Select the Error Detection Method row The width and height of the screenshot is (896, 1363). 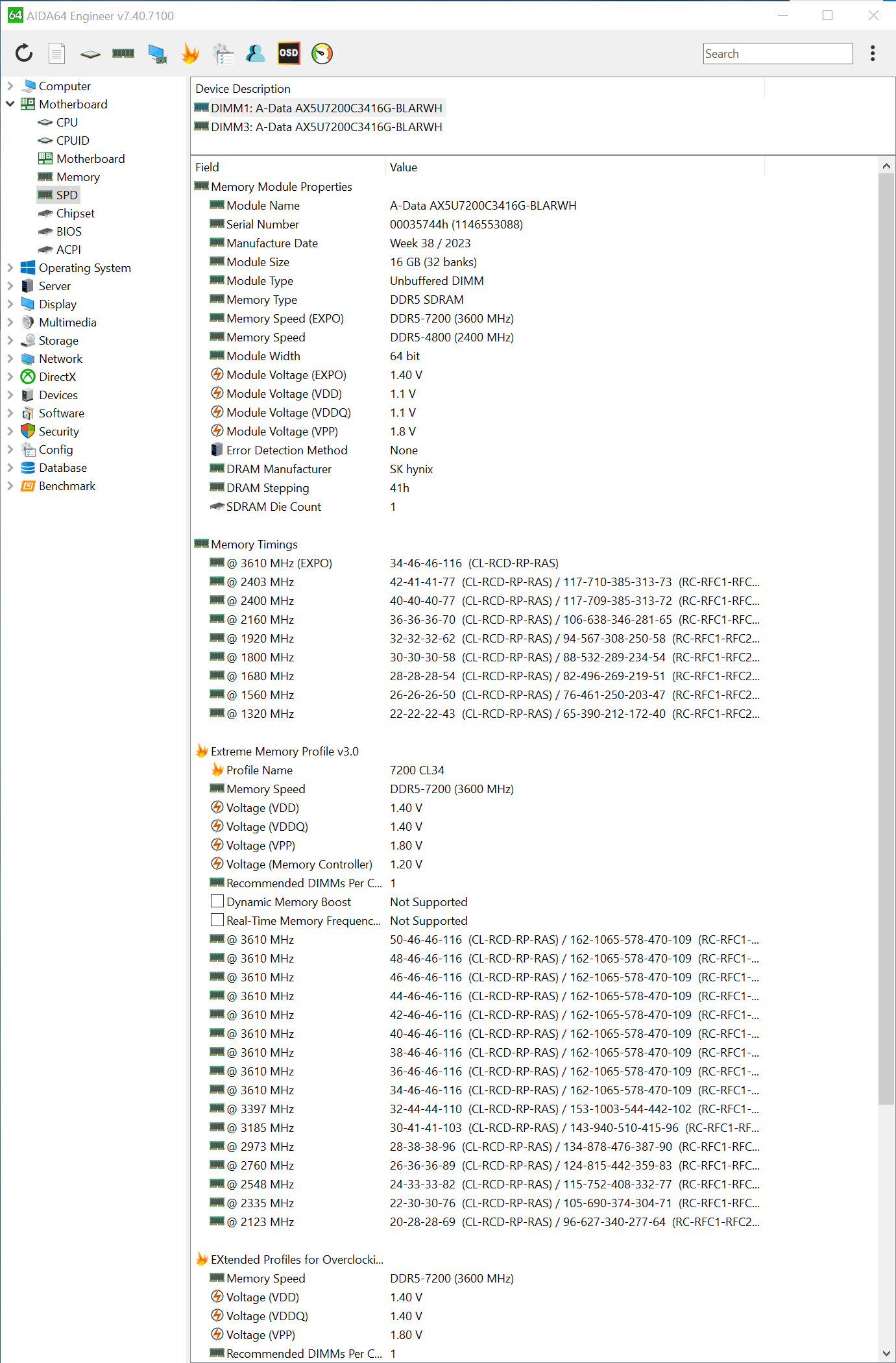(x=477, y=450)
